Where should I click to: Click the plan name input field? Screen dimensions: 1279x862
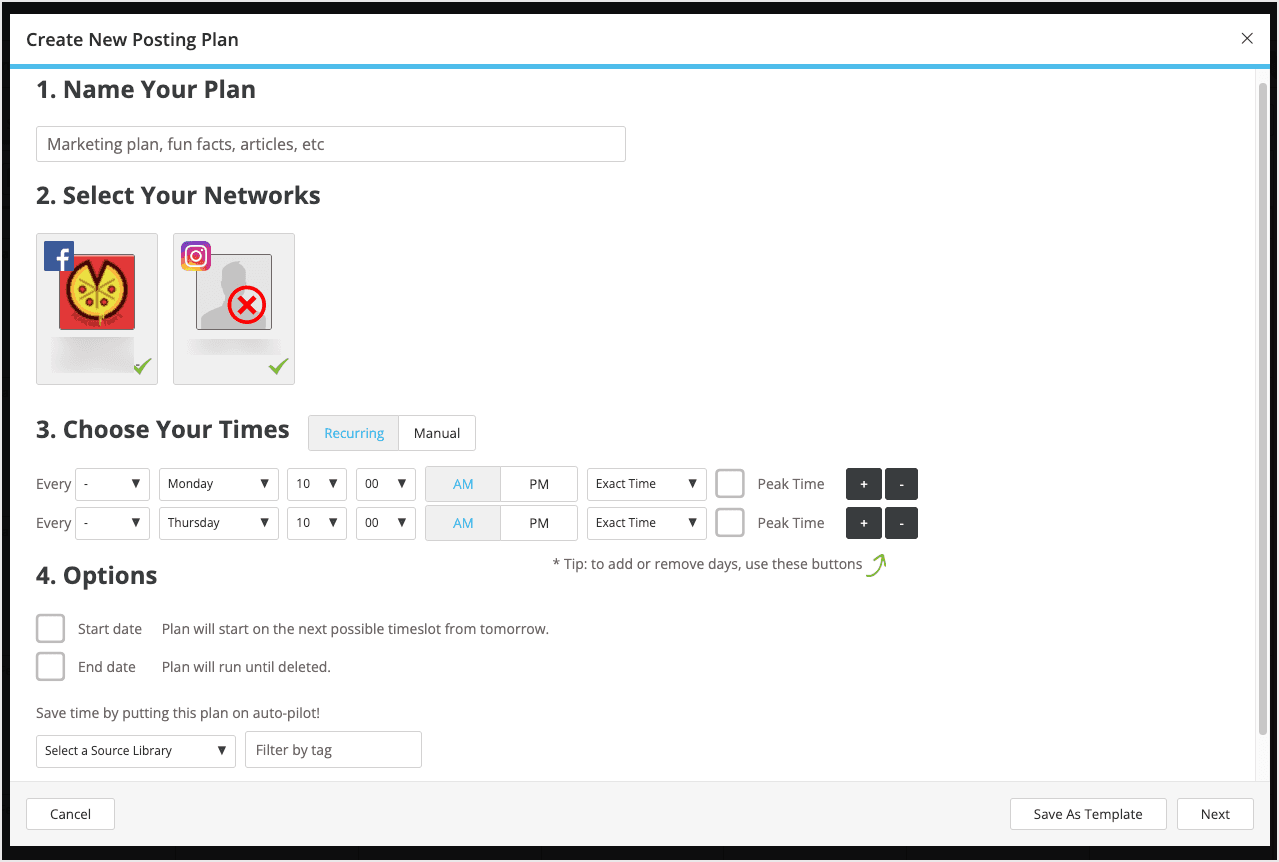330,144
